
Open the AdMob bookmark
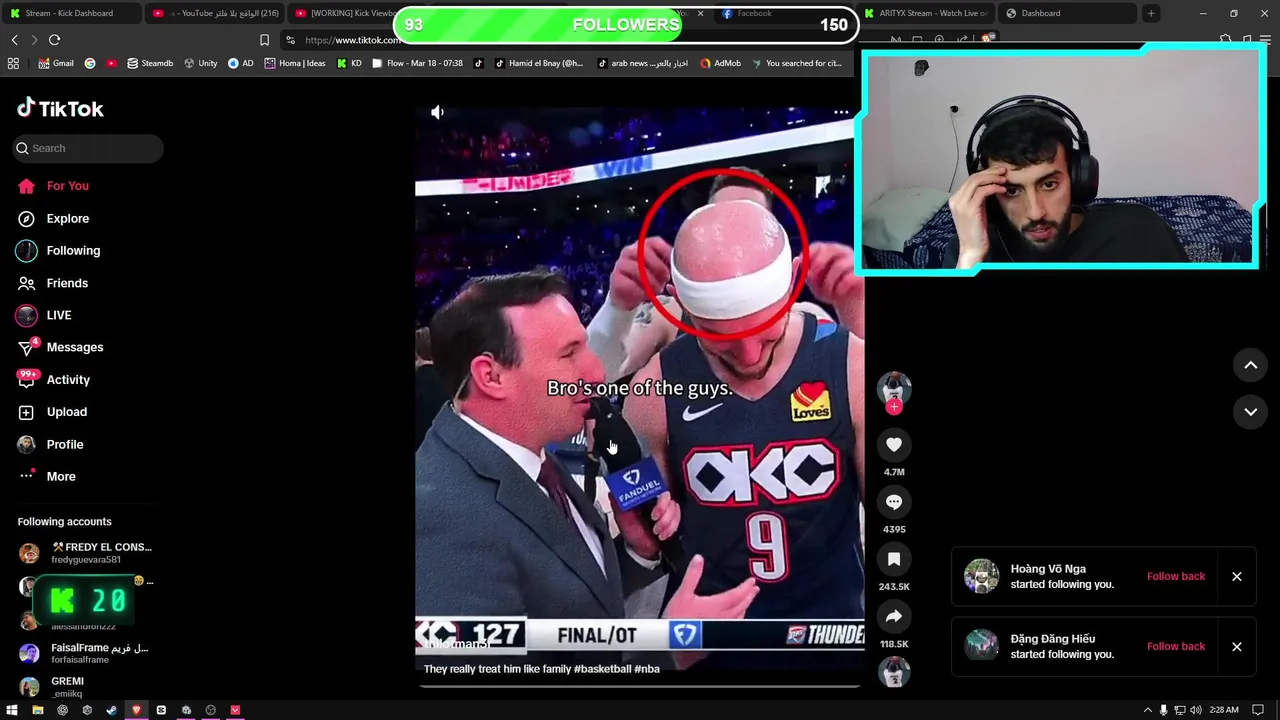pos(720,63)
